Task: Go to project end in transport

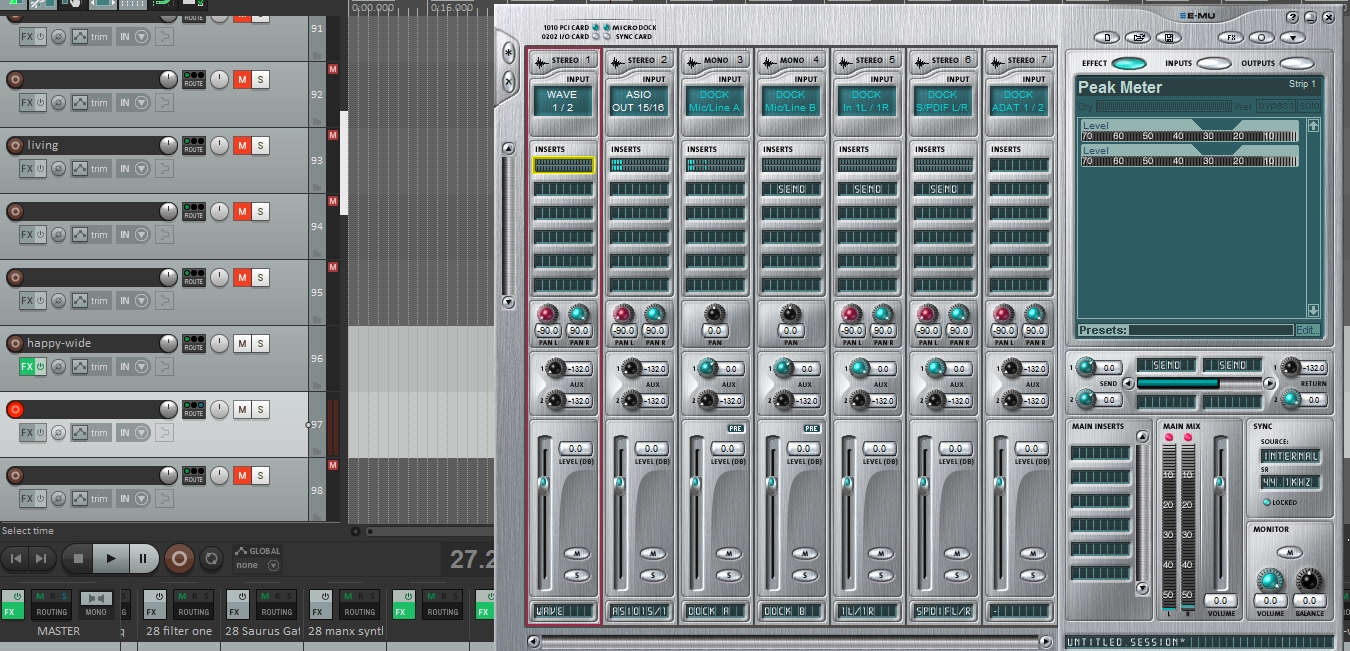Action: click(x=41, y=559)
